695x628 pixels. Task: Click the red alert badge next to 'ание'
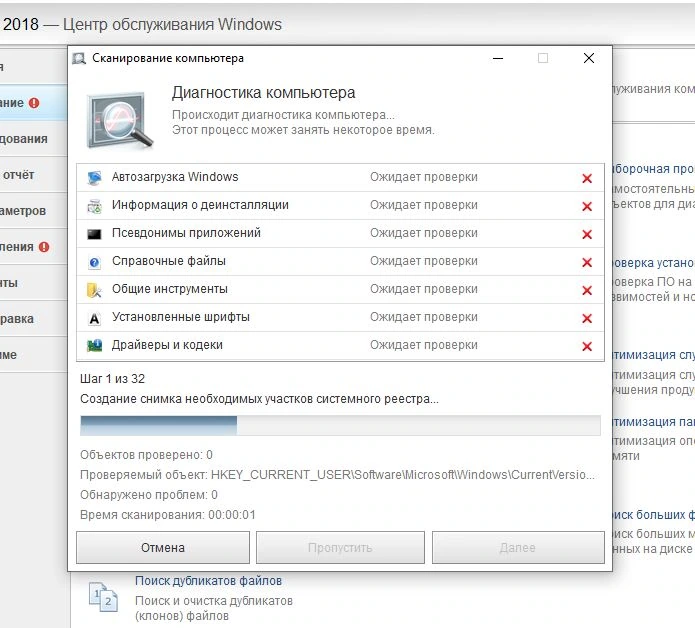34,103
